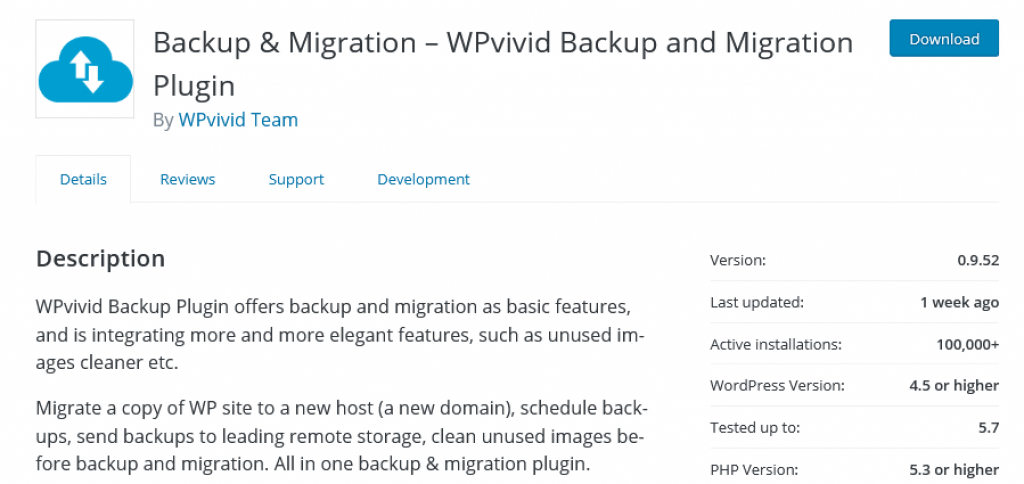The width and height of the screenshot is (1024, 484).
Task: Click the Active installations 100,000+ value
Action: [968, 344]
